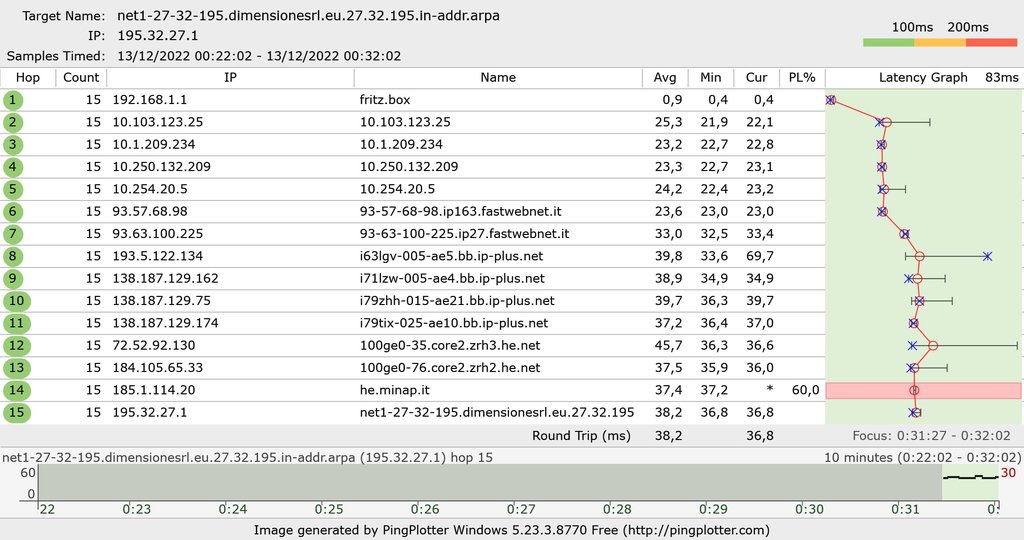Click the hop 1 green circle icon
The width and height of the screenshot is (1024, 540).
[x=12, y=100]
